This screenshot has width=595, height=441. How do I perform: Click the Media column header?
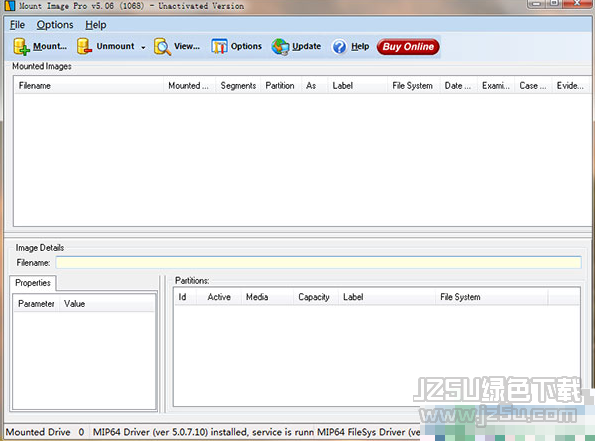268,297
